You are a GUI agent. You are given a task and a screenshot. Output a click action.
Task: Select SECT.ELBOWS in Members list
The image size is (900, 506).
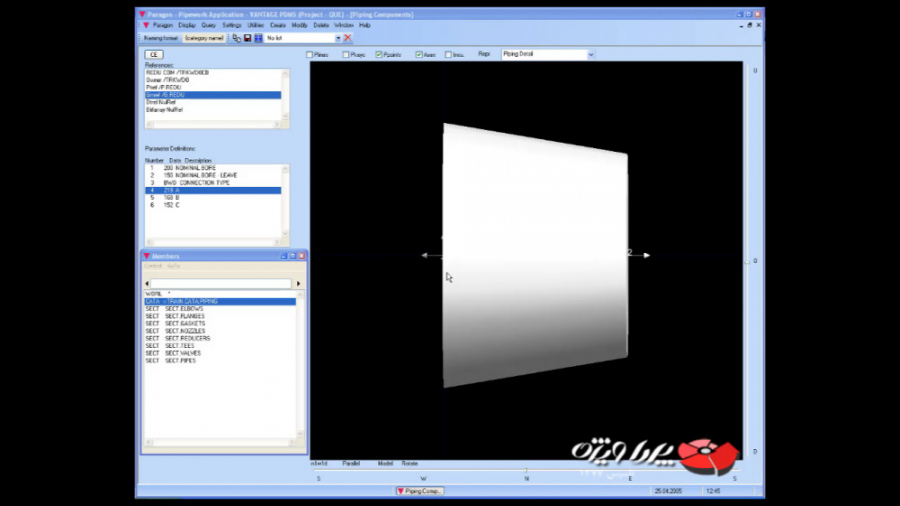[x=220, y=309]
